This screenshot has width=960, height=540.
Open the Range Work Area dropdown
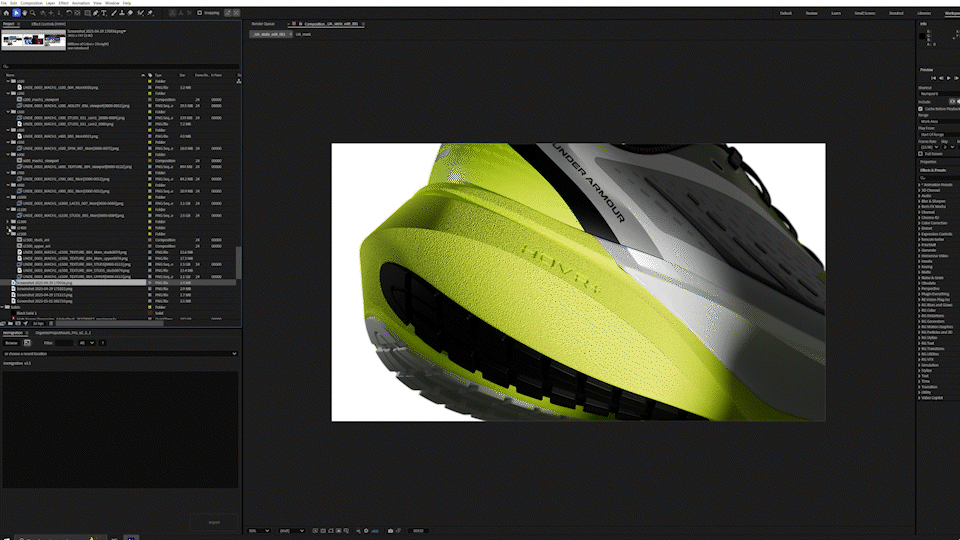(x=939, y=121)
